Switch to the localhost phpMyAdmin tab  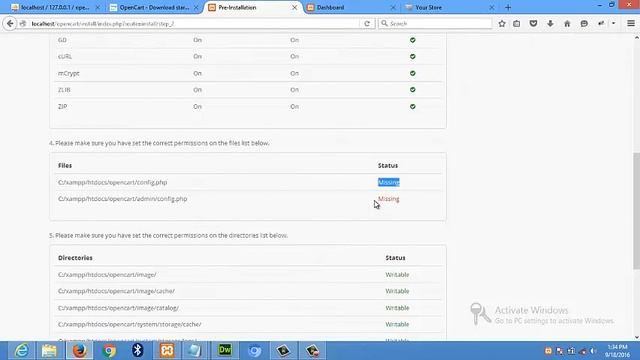click(x=56, y=7)
